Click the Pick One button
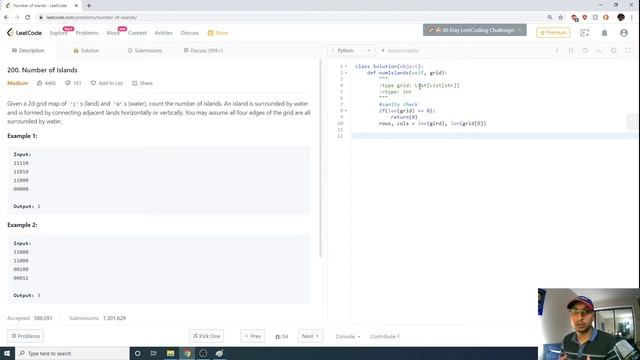This screenshot has height=360, width=640. coord(207,336)
